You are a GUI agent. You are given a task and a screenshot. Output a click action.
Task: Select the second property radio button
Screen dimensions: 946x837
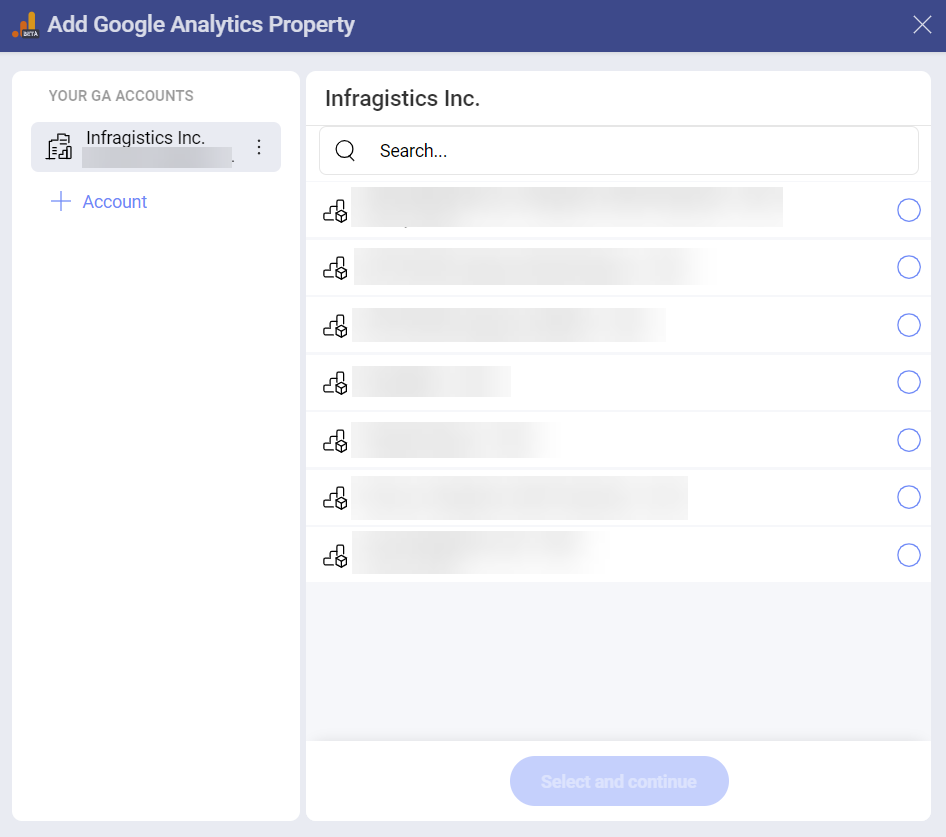click(x=909, y=267)
